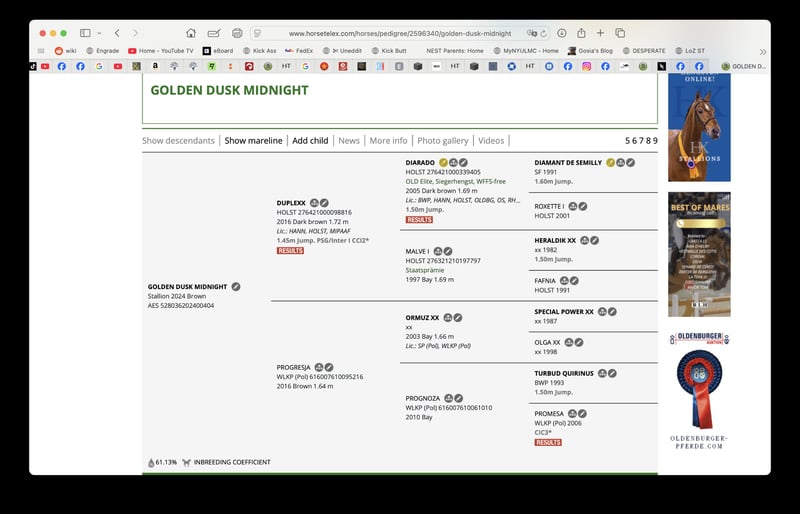Screen dimensions: 800x514
Task: Click the Add child link
Action: 310,141
